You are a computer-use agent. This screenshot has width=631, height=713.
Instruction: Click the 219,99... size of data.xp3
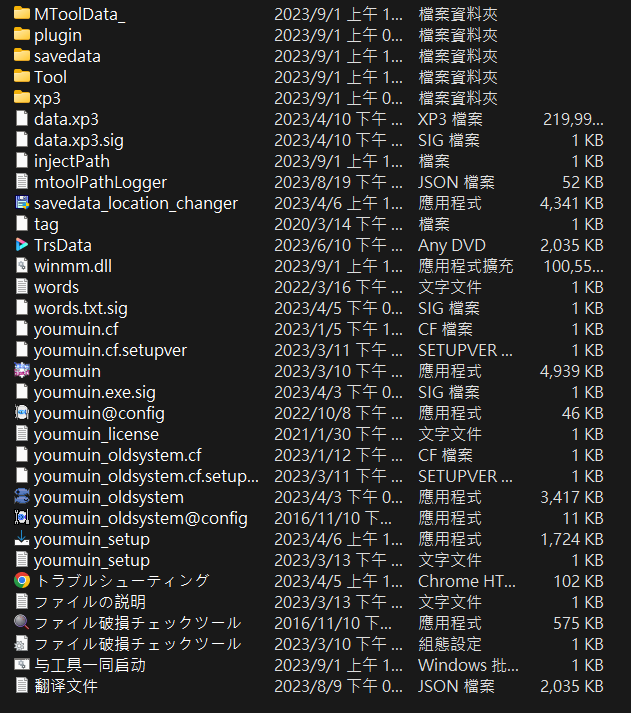[x=573, y=119]
